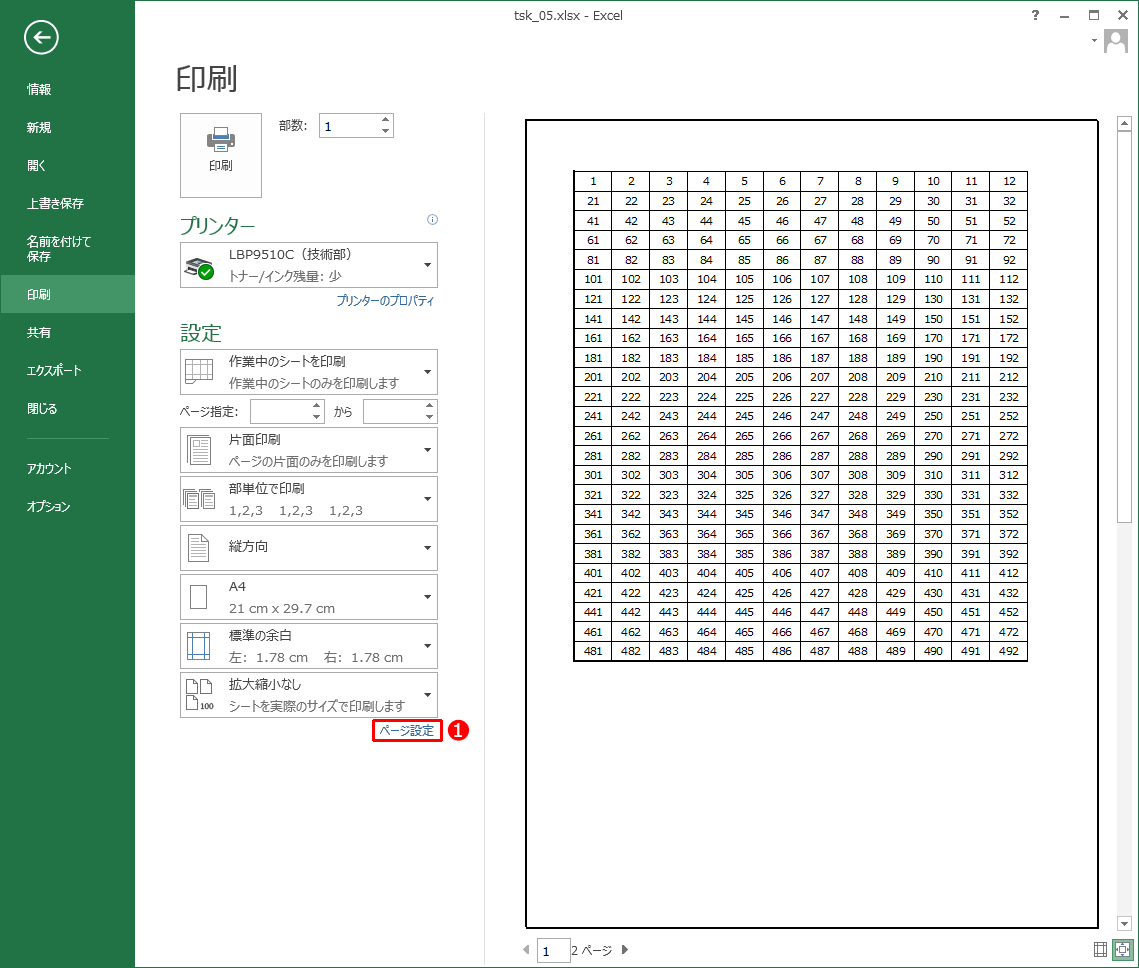Toggle Zoom to Page icon
Viewport: 1139px width, 968px height.
coord(1123,949)
